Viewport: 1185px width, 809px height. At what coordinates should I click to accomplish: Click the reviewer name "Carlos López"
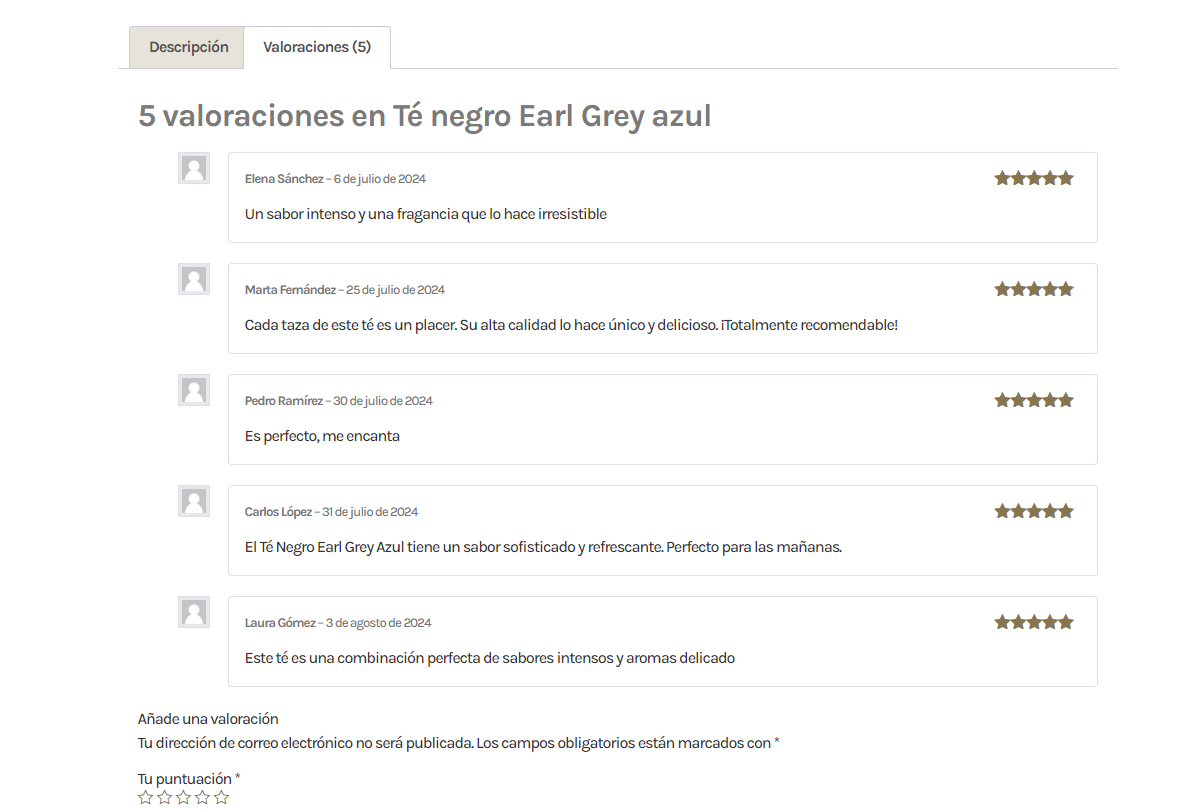pos(278,513)
